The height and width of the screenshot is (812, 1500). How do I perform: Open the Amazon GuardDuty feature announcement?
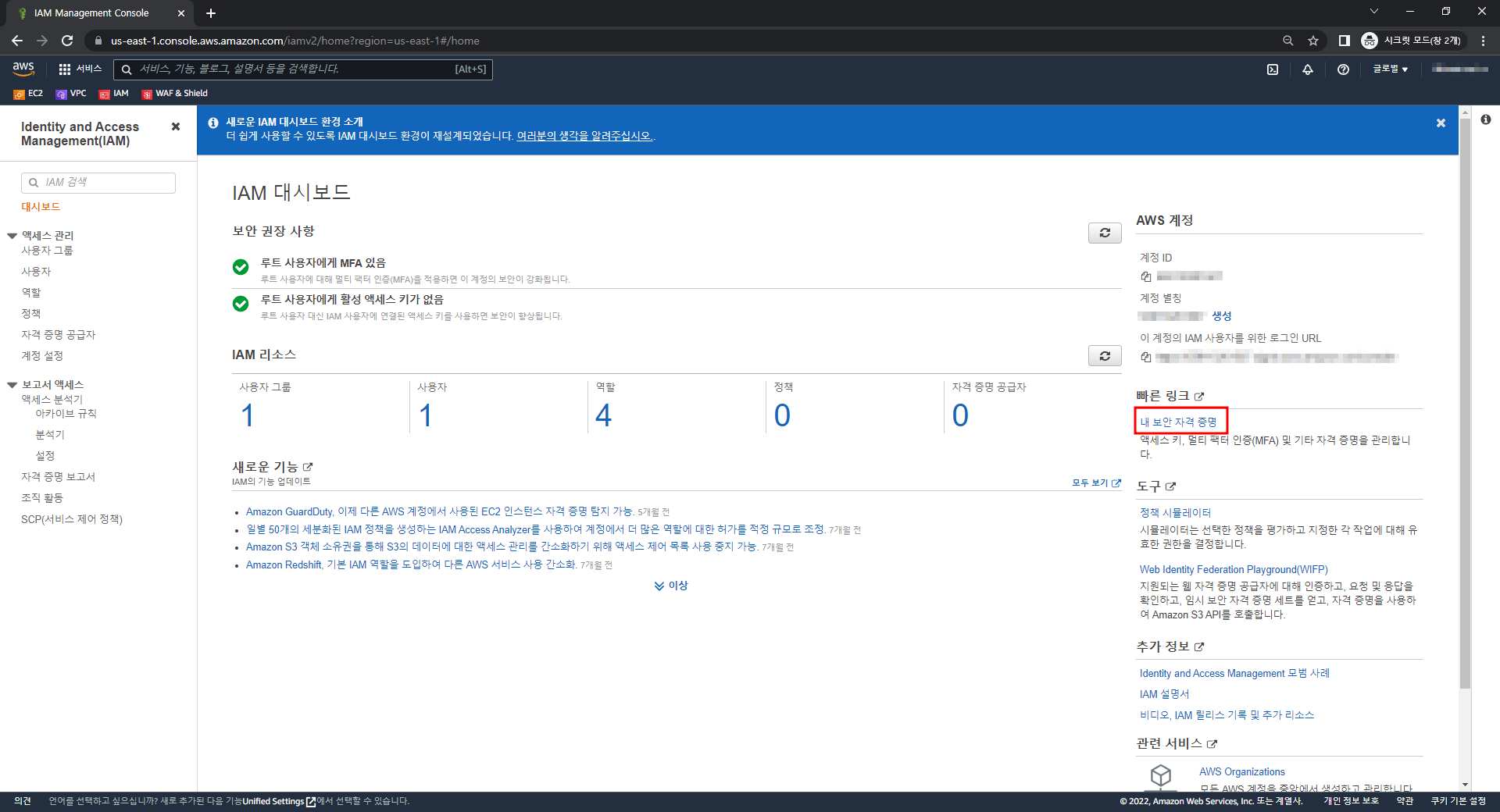[x=439, y=512]
